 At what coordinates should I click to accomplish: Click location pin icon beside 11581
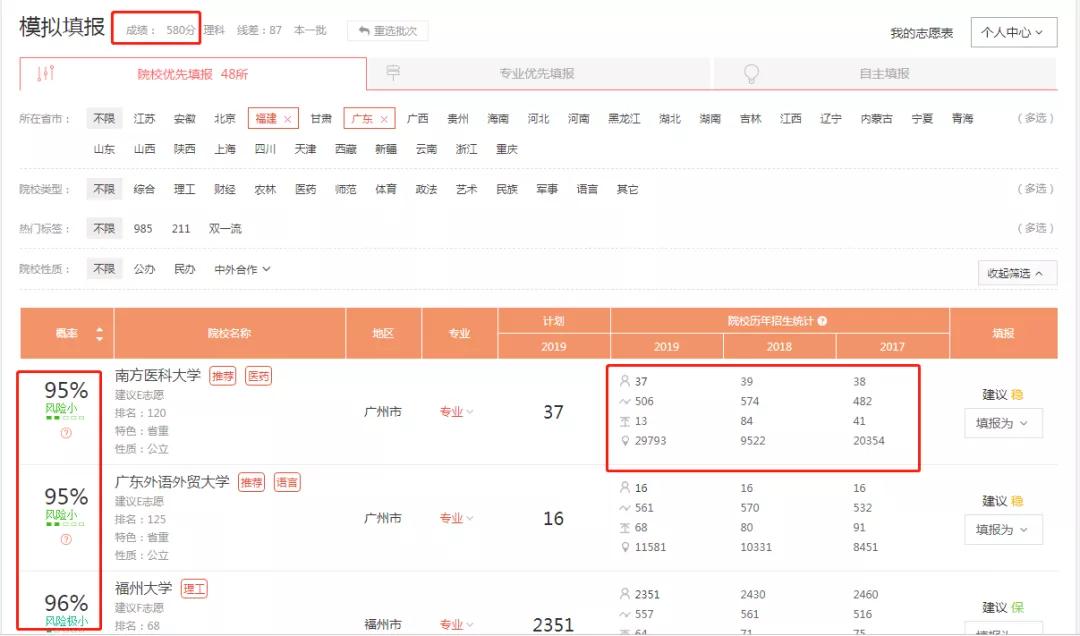click(x=625, y=547)
